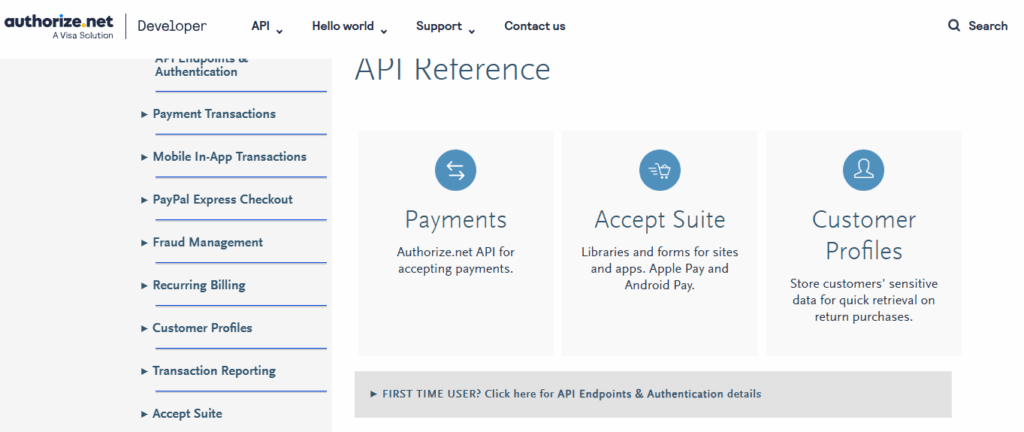Viewport: 1024px width, 432px height.
Task: Open the Payments card heading
Action: point(456,220)
